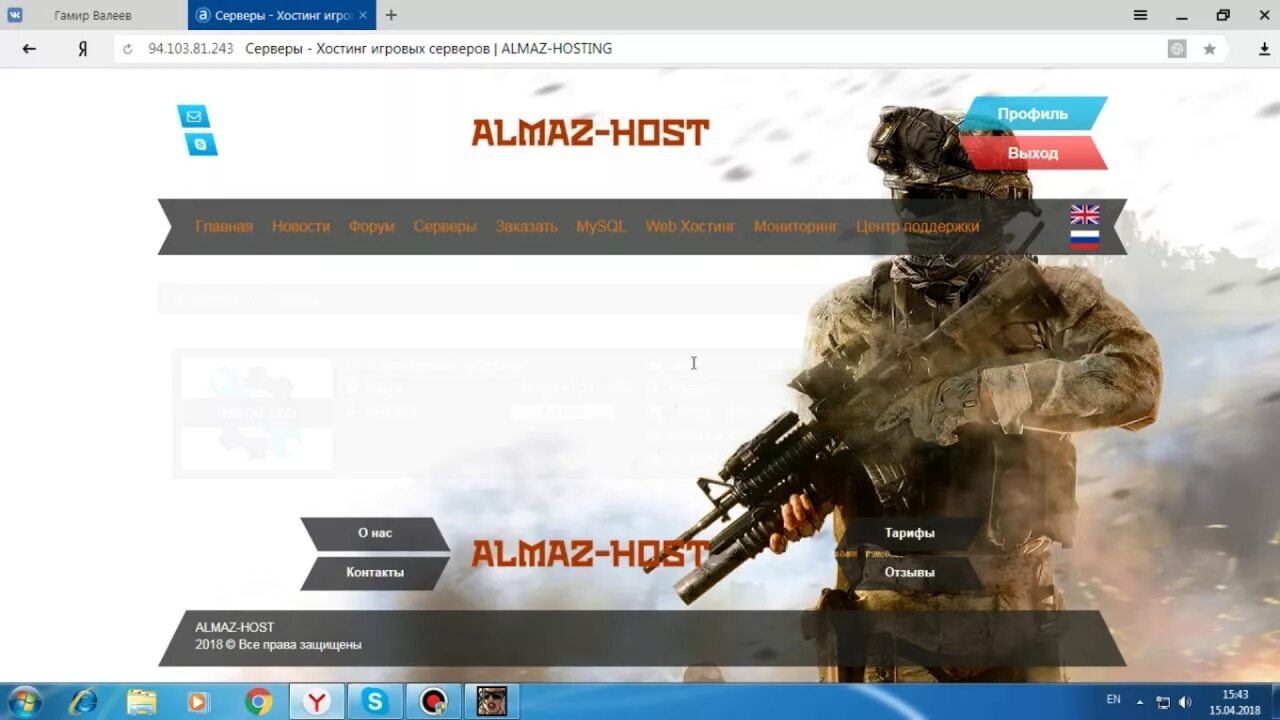Click the INSTALLED server thumbnail
Screen dimensions: 1280x720
pyautogui.click(x=257, y=413)
